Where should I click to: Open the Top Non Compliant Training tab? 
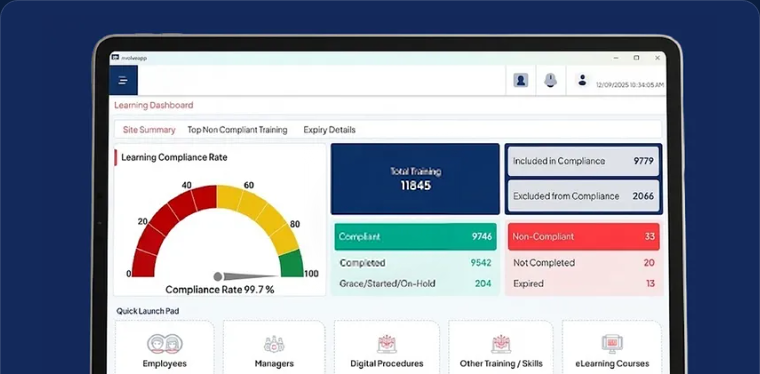coord(238,130)
